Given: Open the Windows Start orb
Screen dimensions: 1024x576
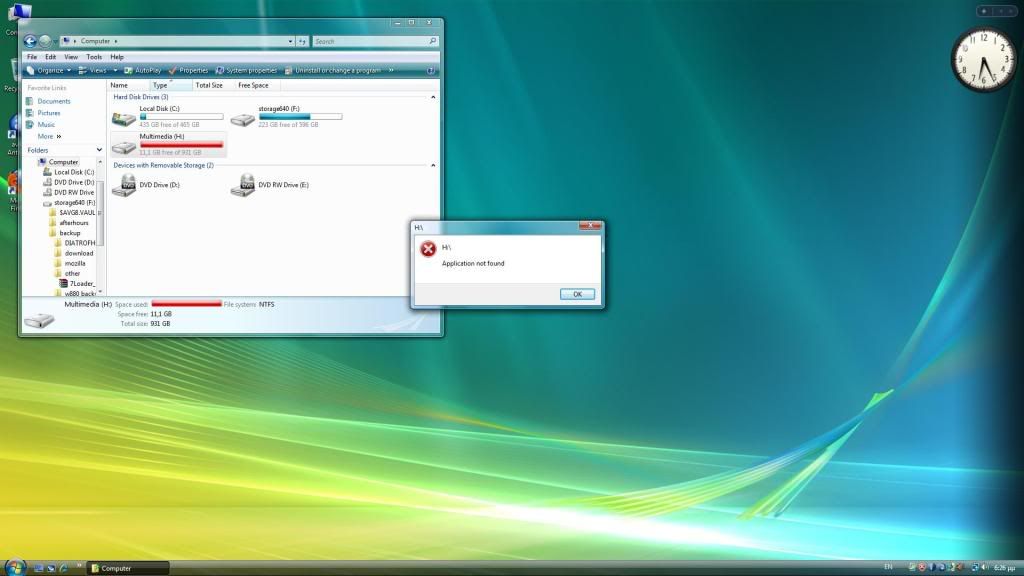Looking at the screenshot, I should pyautogui.click(x=15, y=566).
